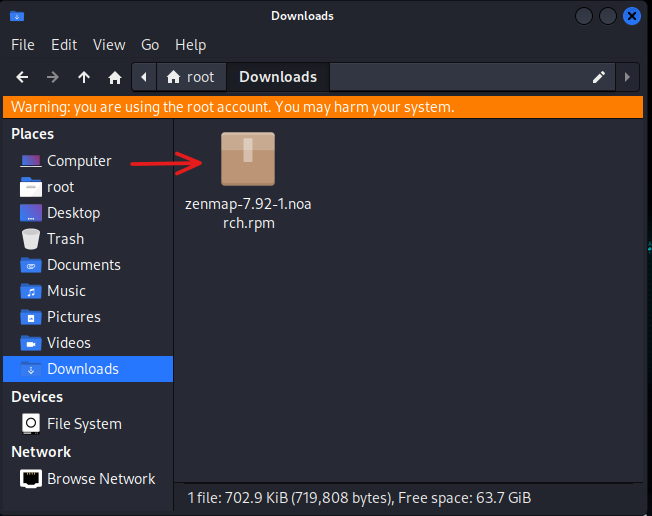Click the Downloads folder sidebar icon

pyautogui.click(x=31, y=369)
